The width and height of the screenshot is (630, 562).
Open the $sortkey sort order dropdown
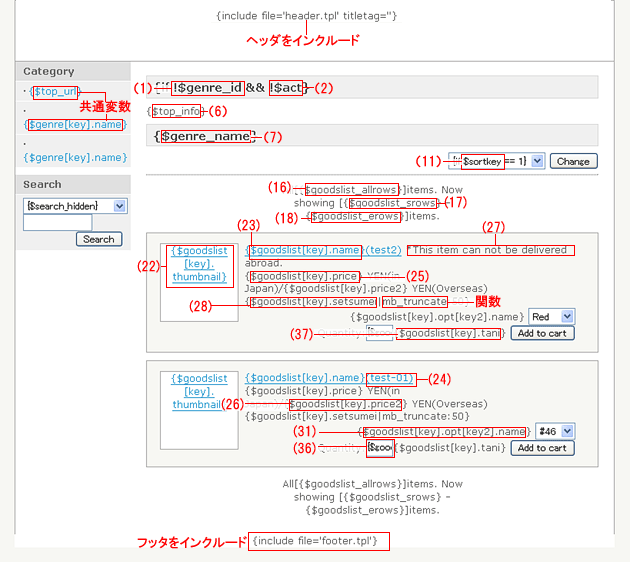tap(495, 160)
